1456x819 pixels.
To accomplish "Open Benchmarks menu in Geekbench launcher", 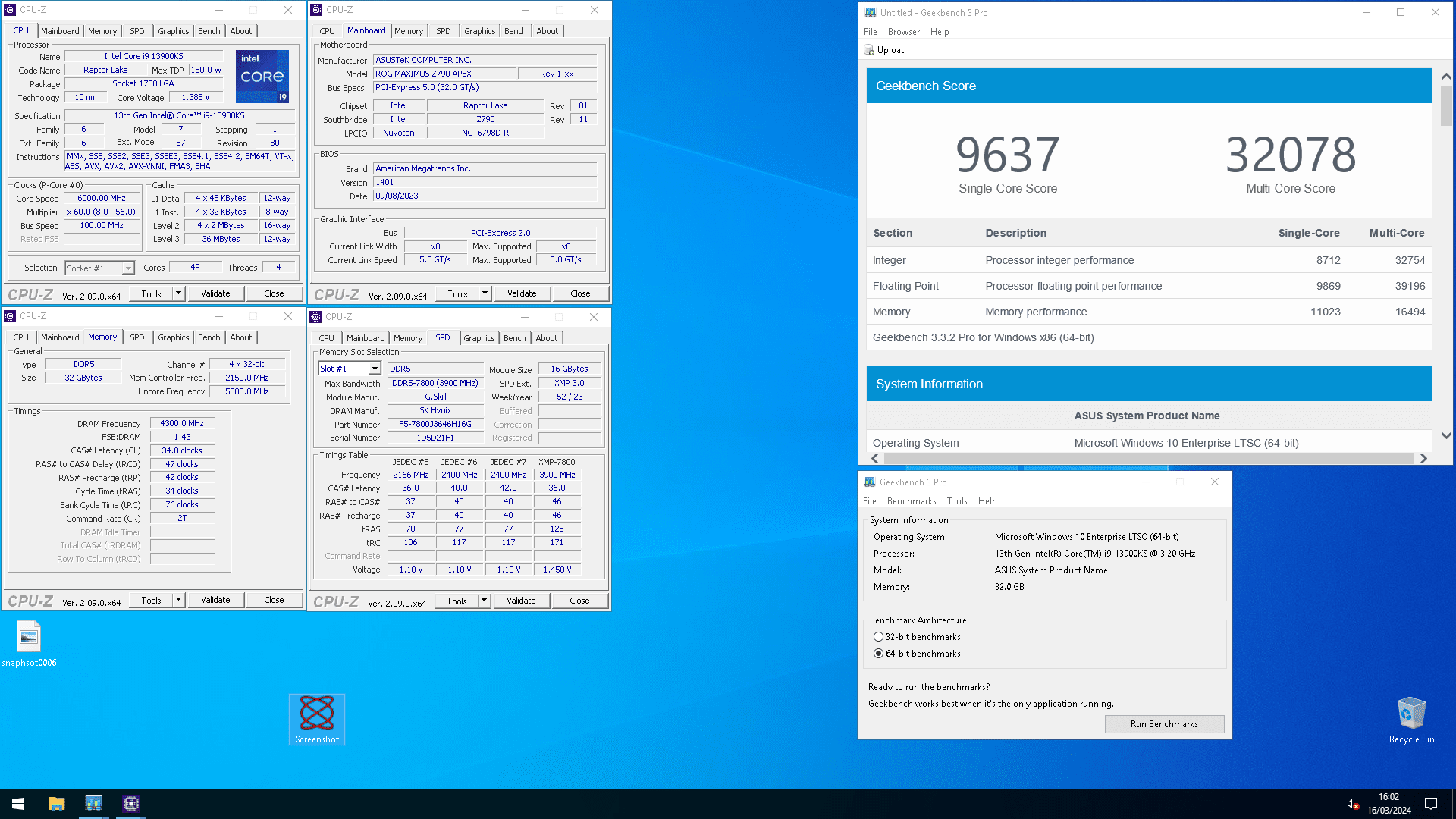I will pos(911,501).
